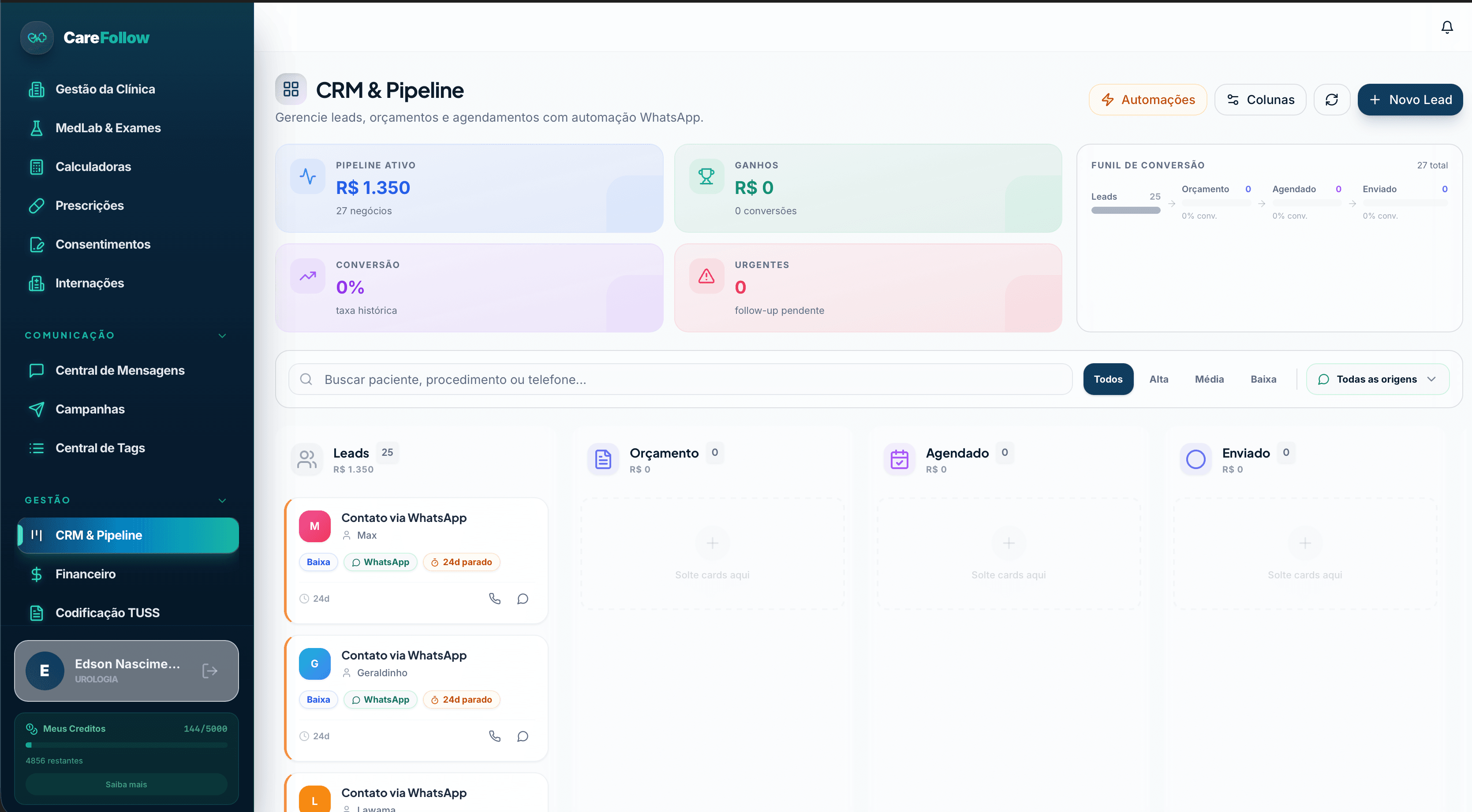
Task: Select CRM & Pipeline in sidebar
Action: pos(128,535)
